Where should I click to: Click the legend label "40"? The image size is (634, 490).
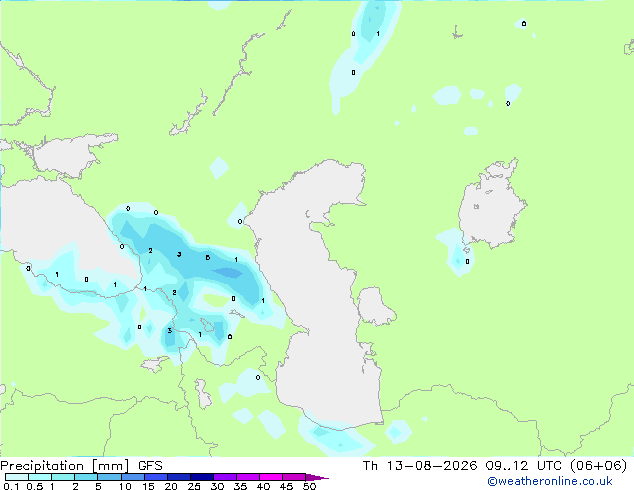[x=263, y=486]
